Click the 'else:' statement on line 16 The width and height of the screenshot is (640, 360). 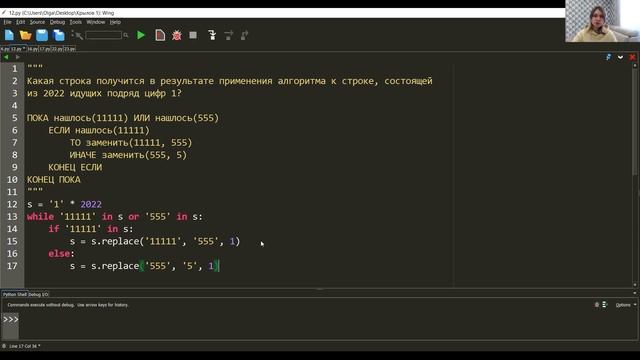coord(62,254)
